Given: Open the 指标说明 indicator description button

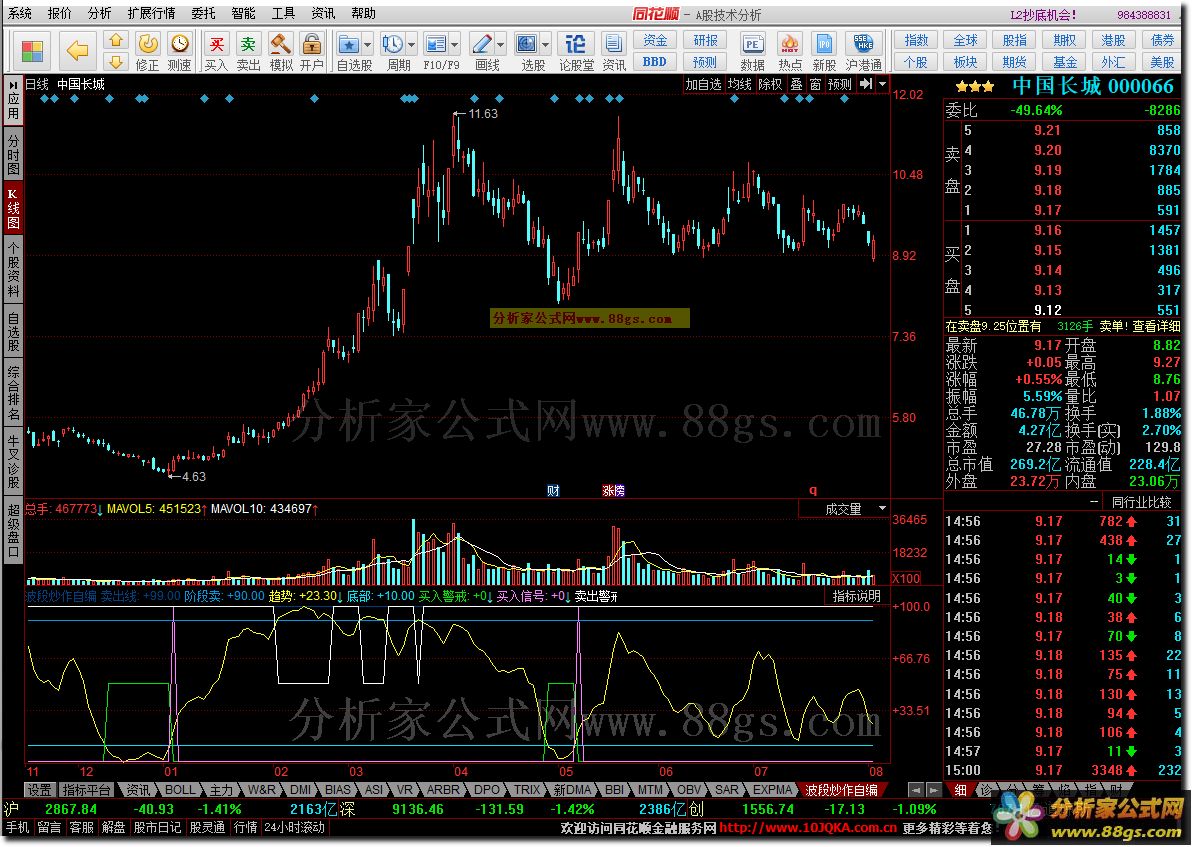Looking at the screenshot, I should coord(857,596).
